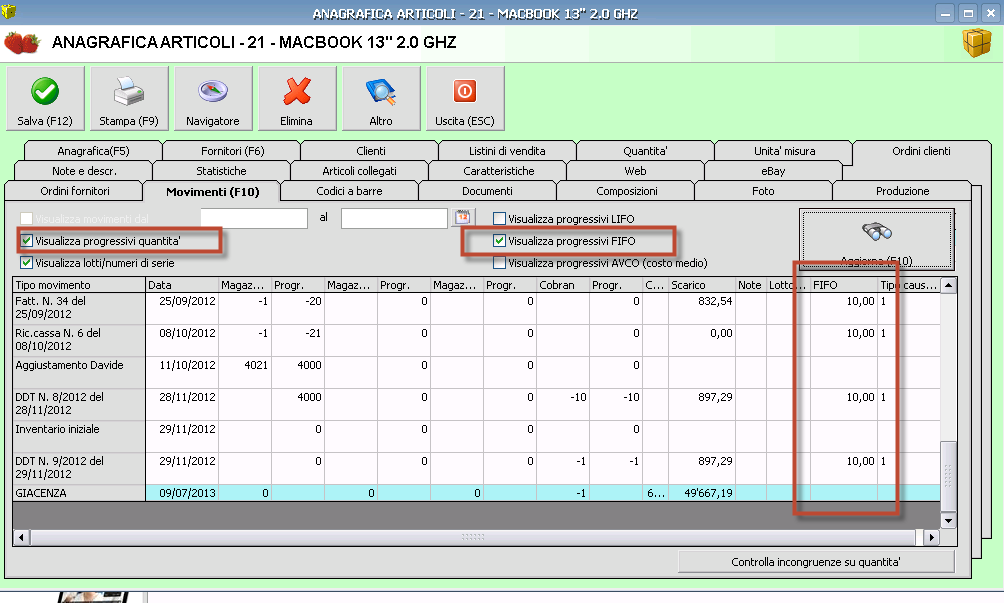Select row Ric.cassa N. 6 del 08/10/2012
Viewport: 1004px width, 603px height.
tap(476, 341)
